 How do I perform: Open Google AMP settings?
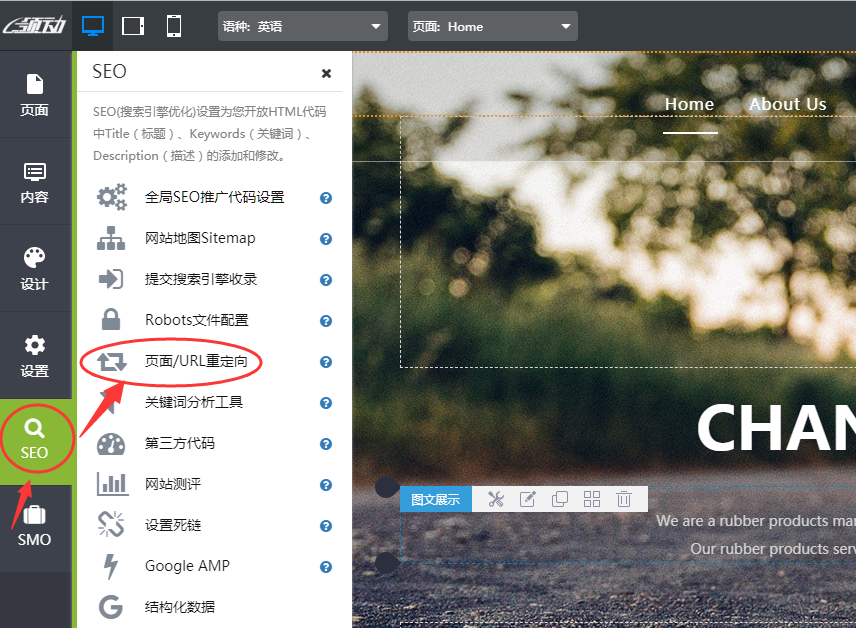(187, 566)
